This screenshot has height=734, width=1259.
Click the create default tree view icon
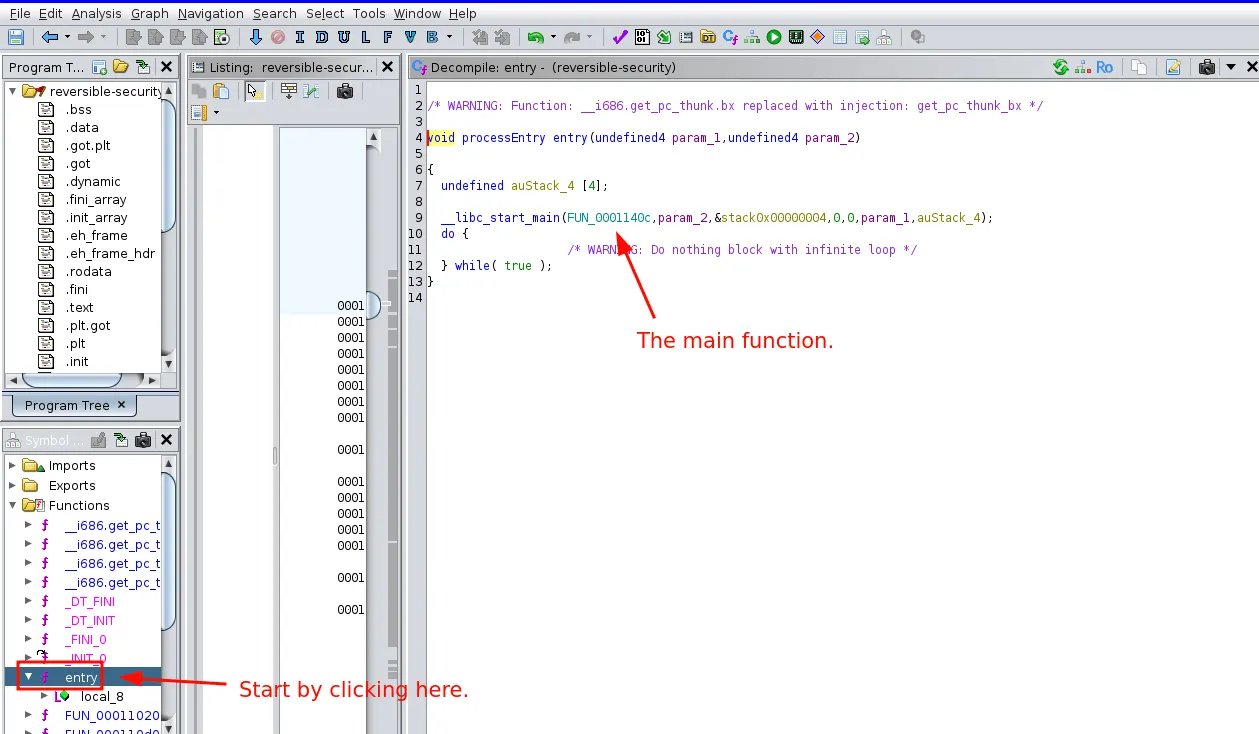[x=100, y=67]
